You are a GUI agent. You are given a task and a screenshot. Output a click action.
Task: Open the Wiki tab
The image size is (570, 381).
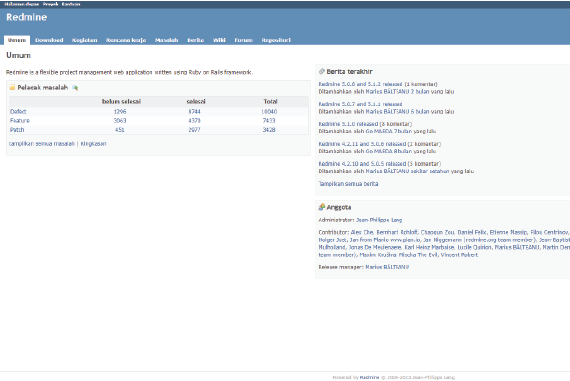coord(219,40)
